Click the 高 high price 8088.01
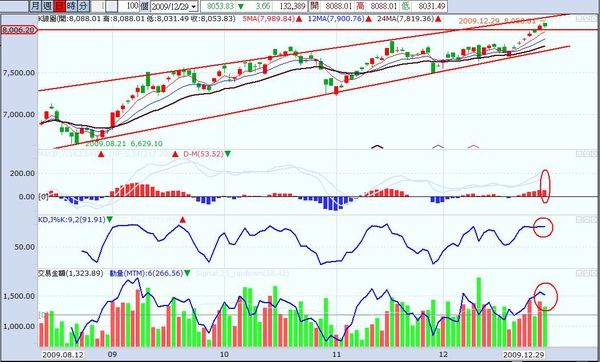The height and width of the screenshot is (362, 600). [x=384, y=6]
